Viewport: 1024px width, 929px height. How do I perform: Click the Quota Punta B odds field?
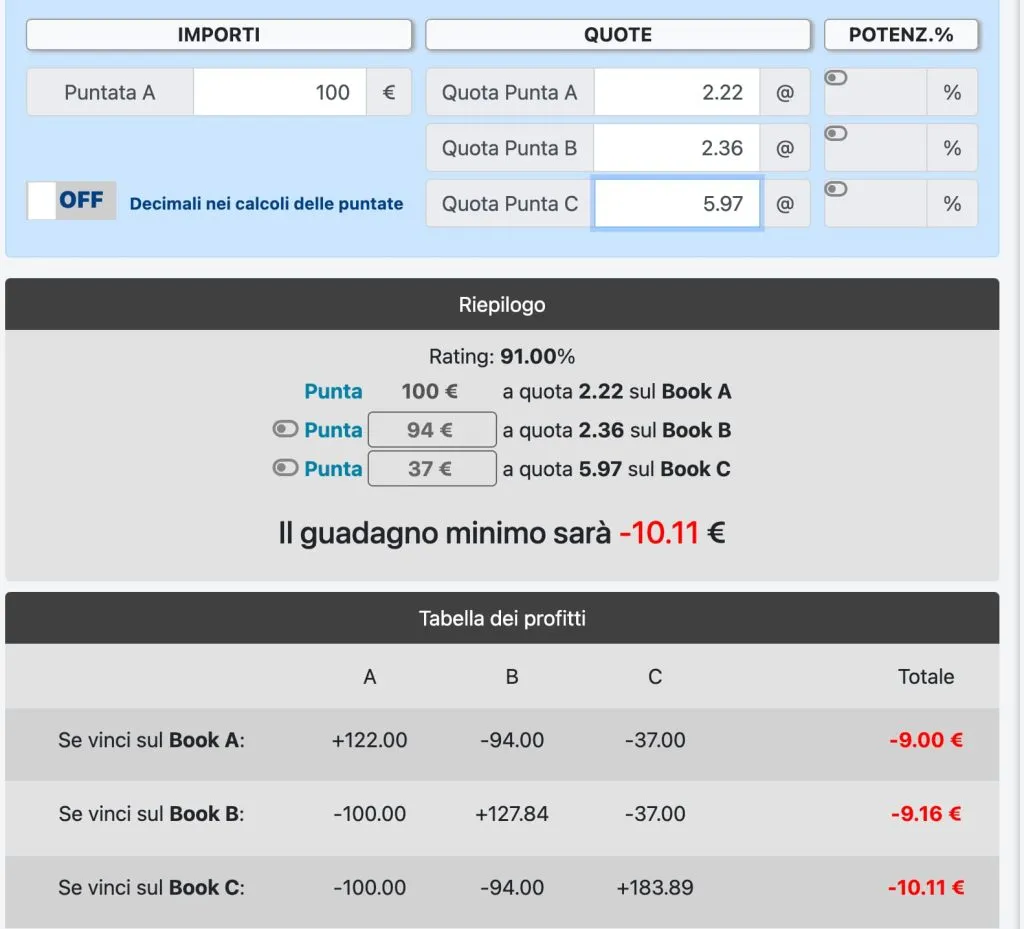pyautogui.click(x=677, y=148)
